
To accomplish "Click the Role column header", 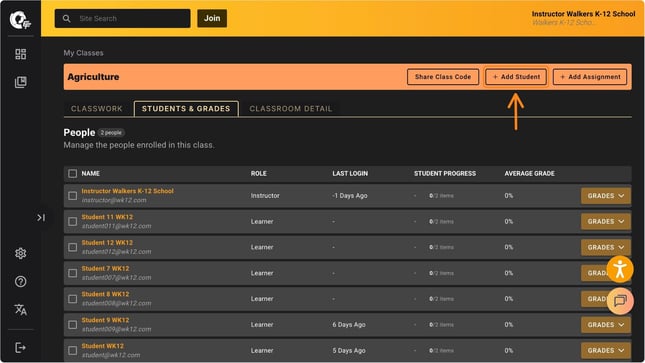I will click(x=259, y=173).
